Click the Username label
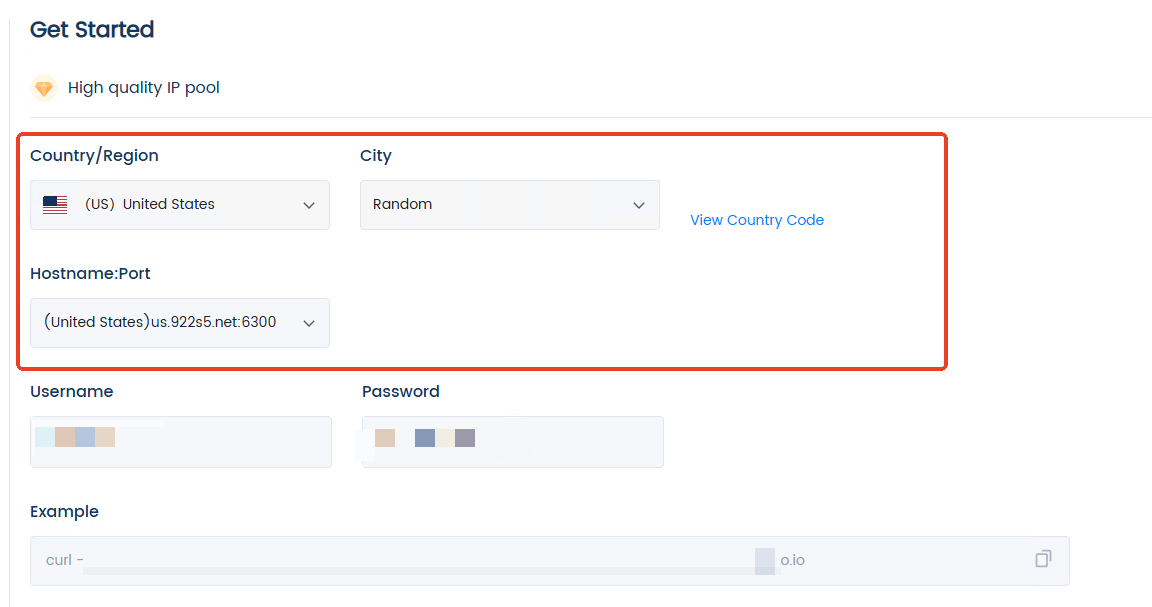Screen dimensions: 1152x607 [71, 392]
